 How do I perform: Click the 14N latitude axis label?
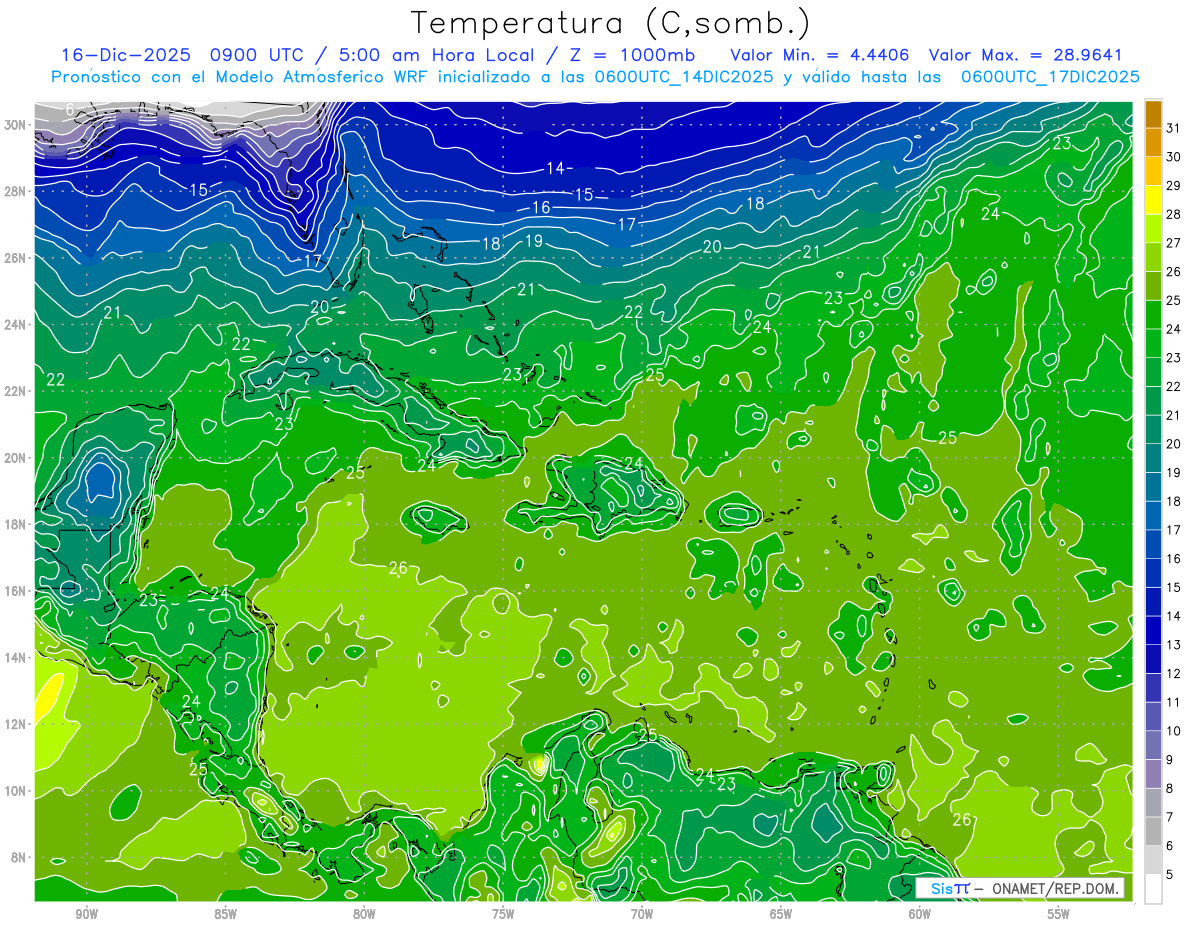pos(17,658)
